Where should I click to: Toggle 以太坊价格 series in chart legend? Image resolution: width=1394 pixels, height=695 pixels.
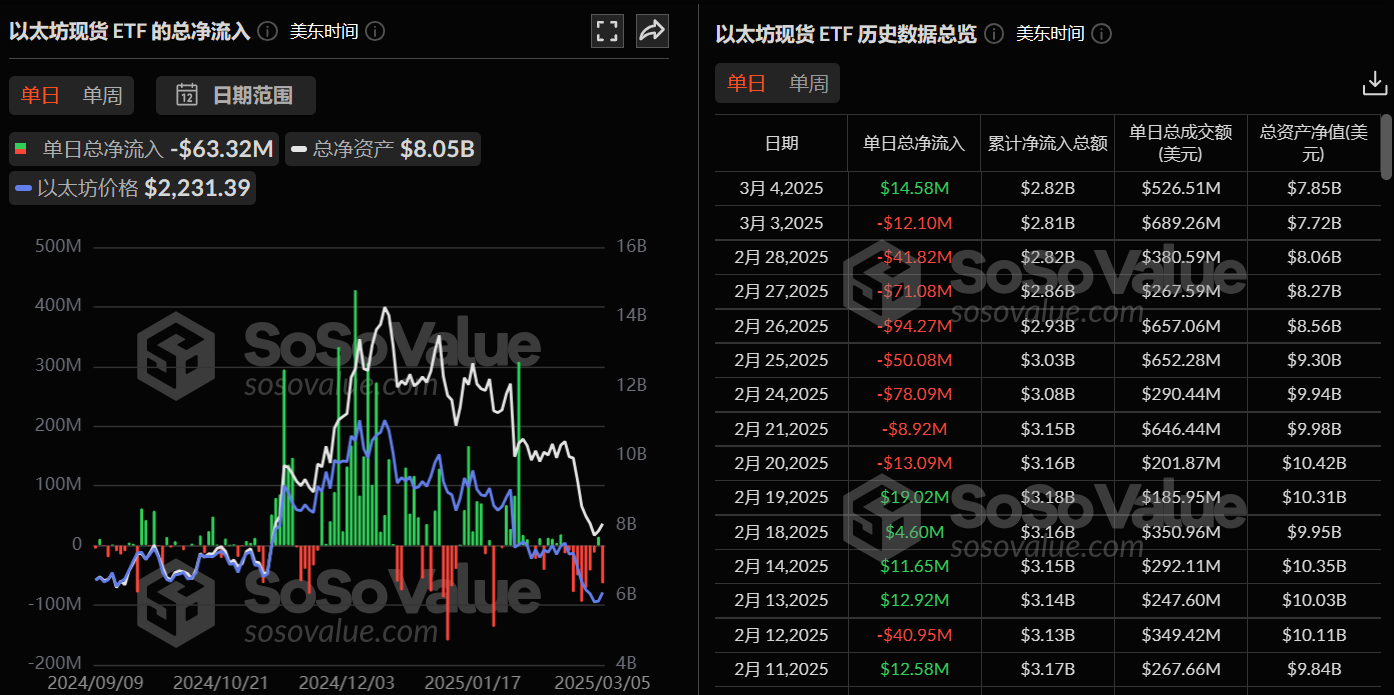pyautogui.click(x=132, y=187)
